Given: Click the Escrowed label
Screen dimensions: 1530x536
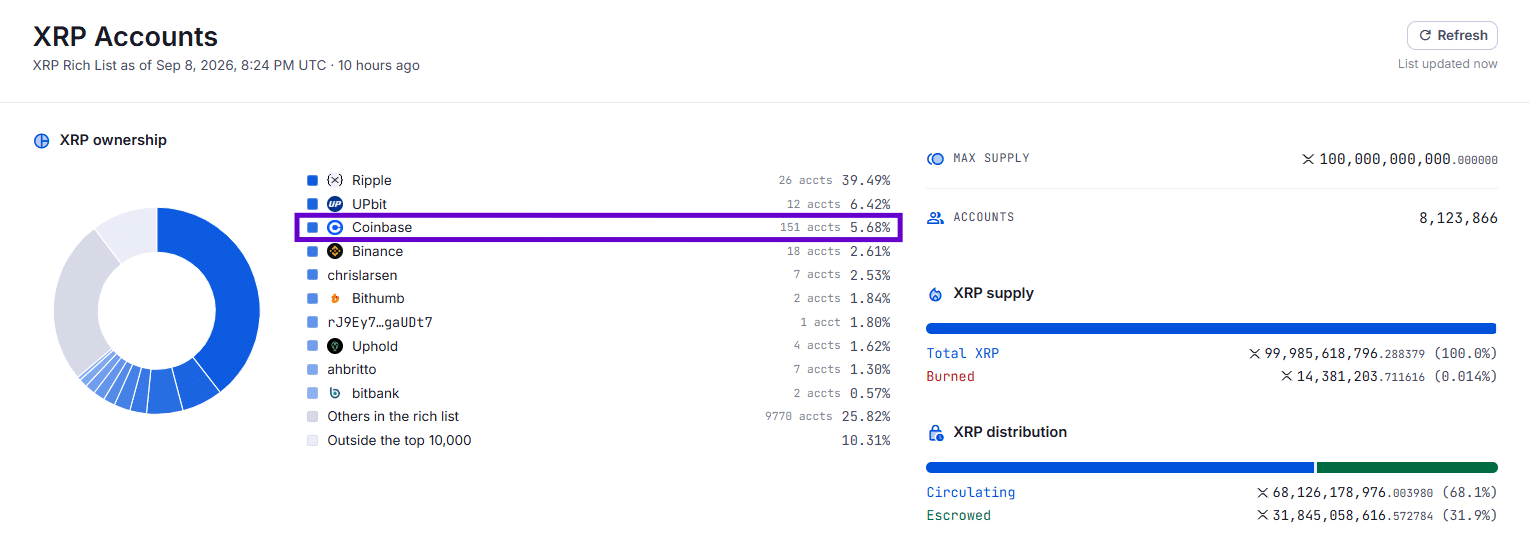Looking at the screenshot, I should click(958, 515).
